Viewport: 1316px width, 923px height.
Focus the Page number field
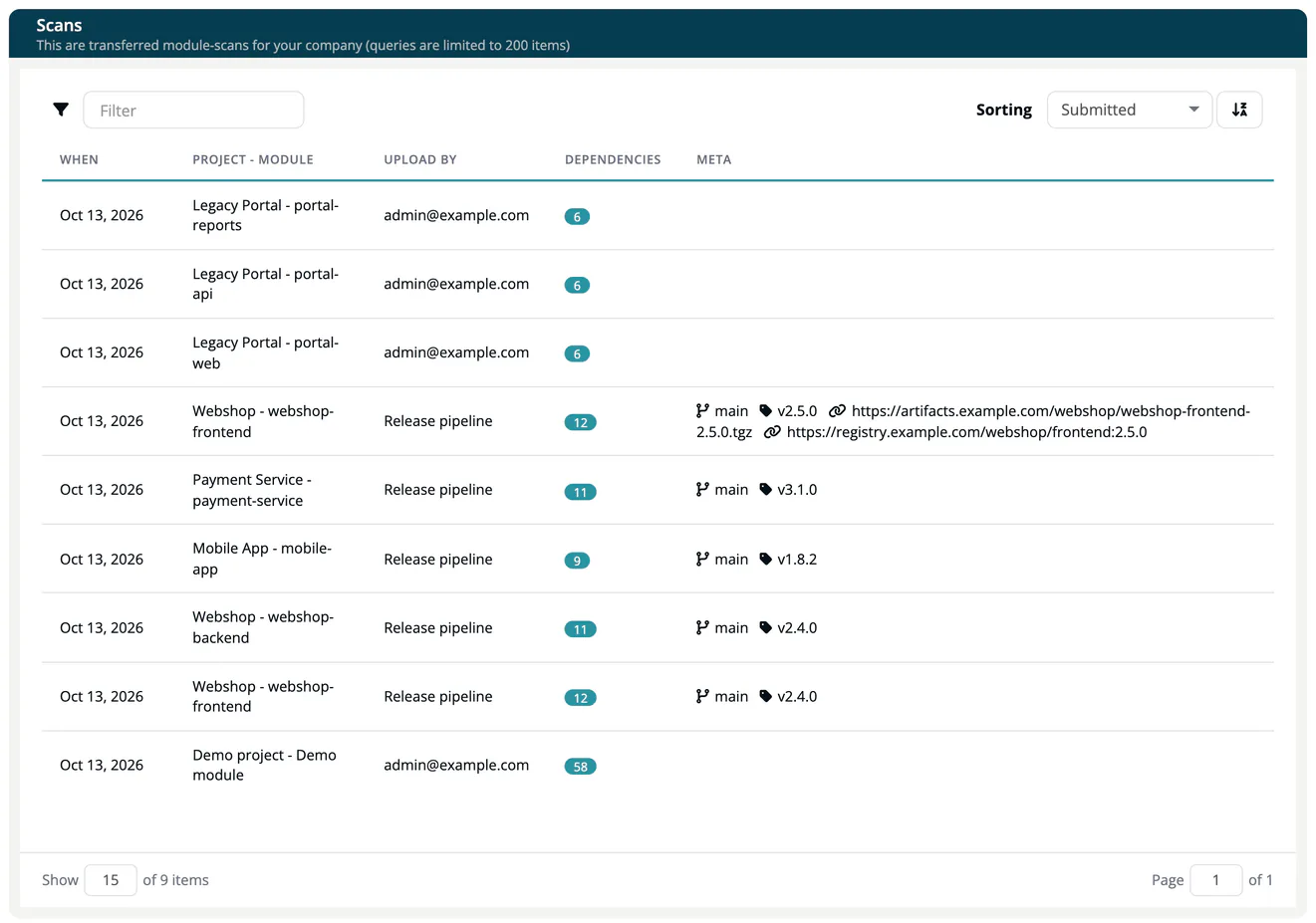pos(1215,880)
